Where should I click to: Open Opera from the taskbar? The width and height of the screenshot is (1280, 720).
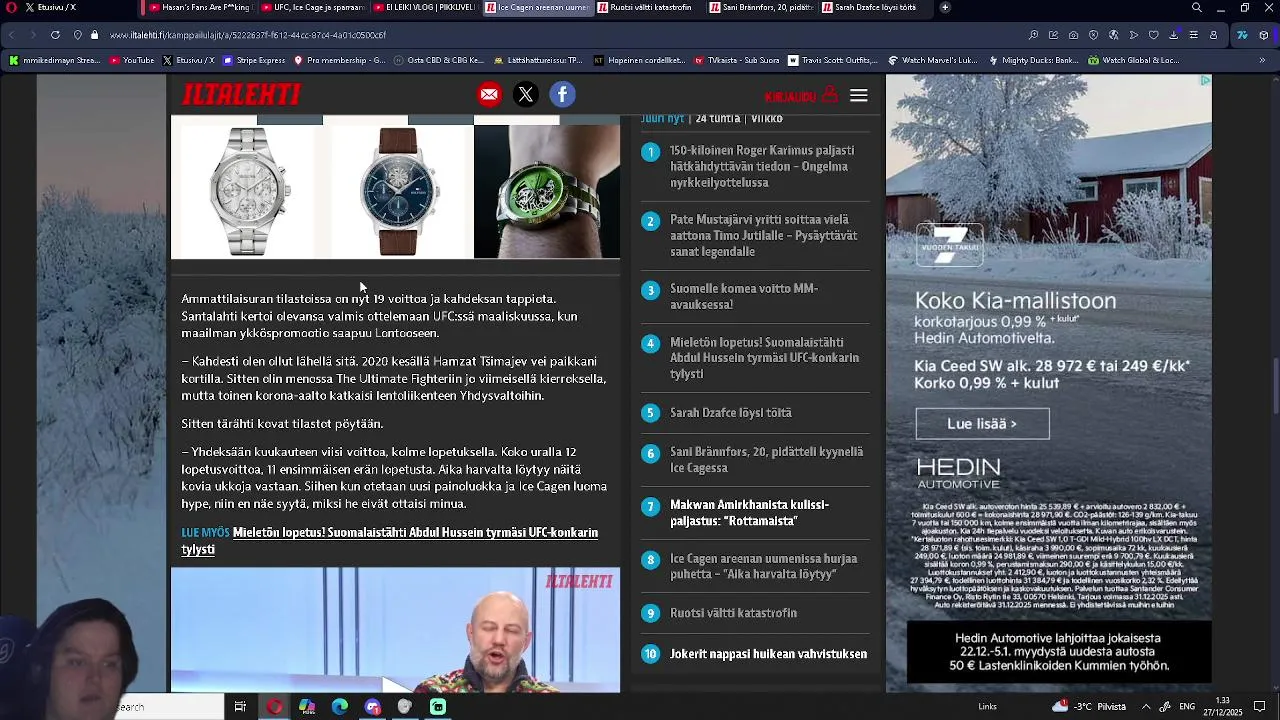coord(274,707)
